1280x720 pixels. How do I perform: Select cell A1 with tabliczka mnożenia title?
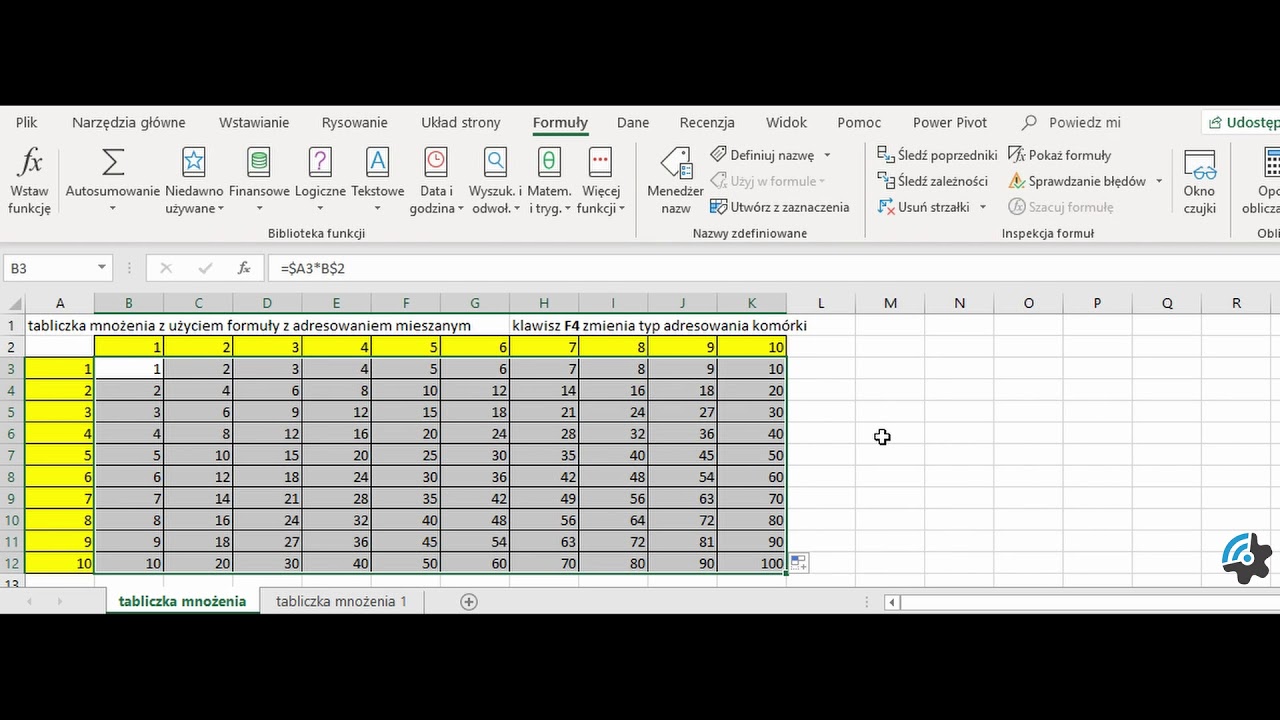tap(60, 325)
